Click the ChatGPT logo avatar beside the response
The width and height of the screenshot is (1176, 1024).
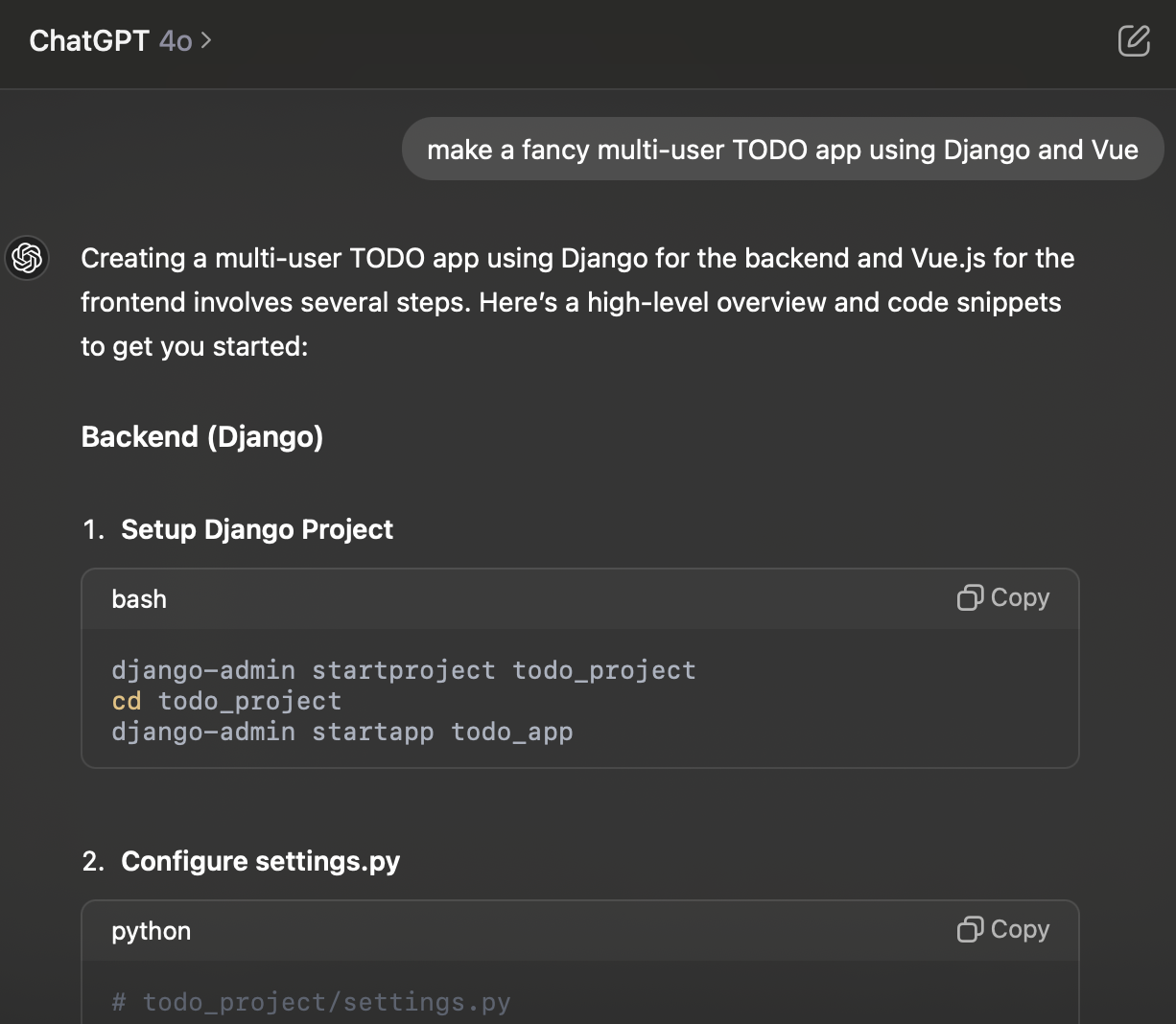27,258
